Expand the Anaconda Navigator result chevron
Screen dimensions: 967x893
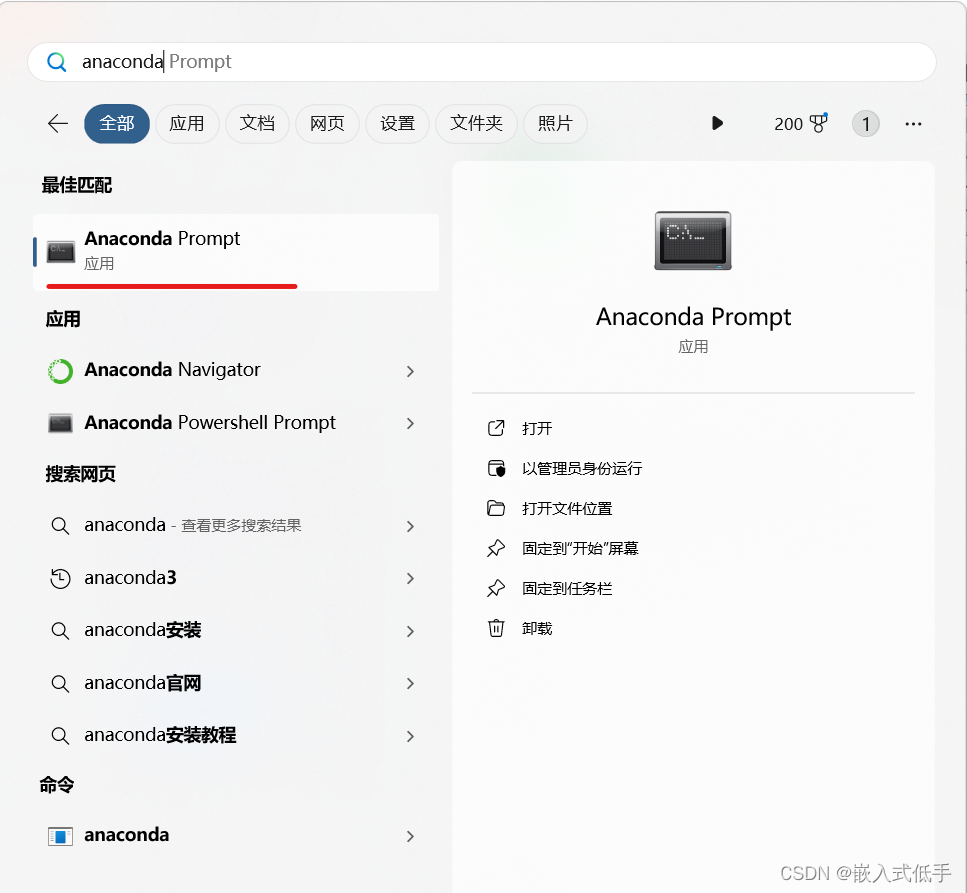pyautogui.click(x=410, y=371)
